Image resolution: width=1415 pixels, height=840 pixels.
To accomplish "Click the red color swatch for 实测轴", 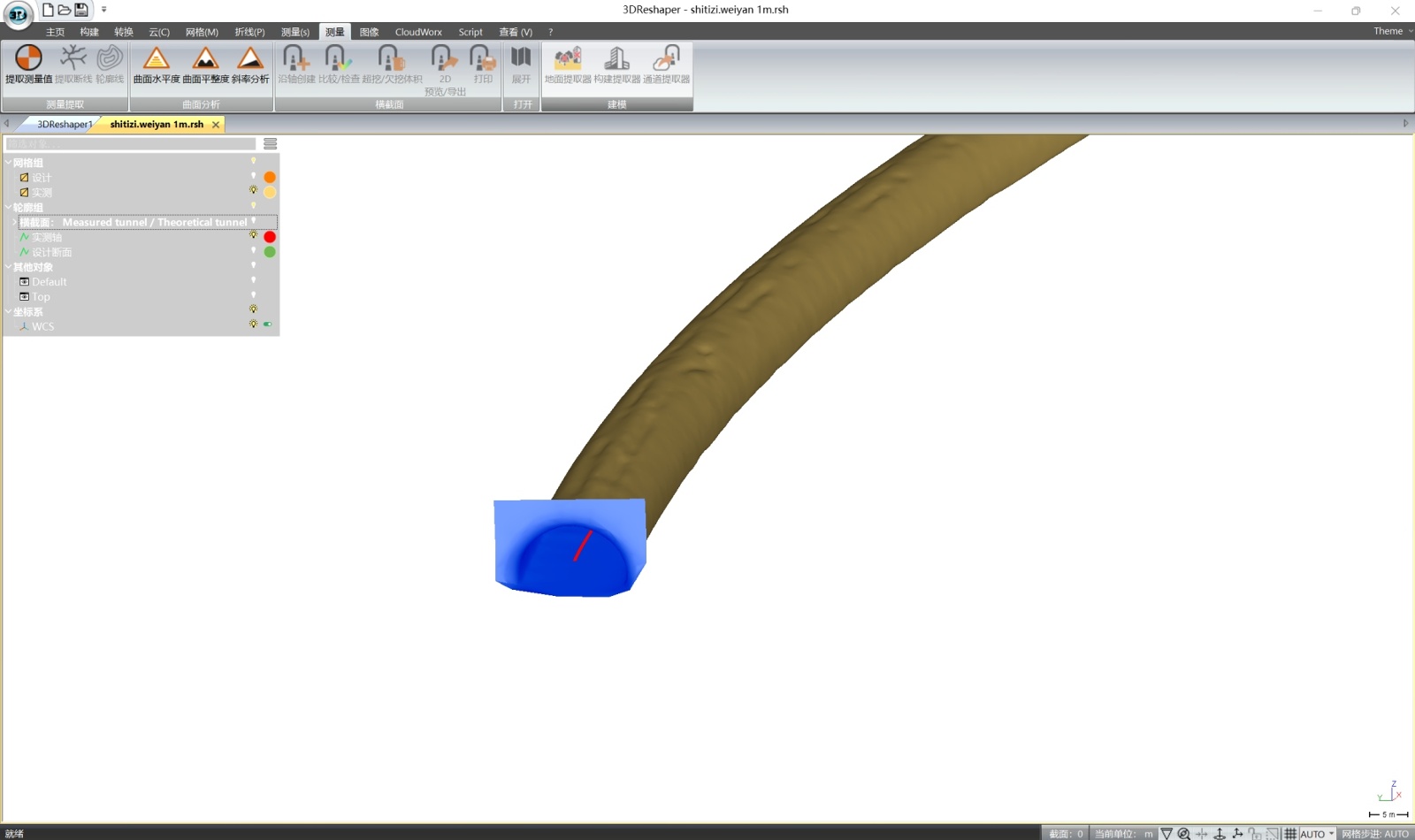I will (270, 237).
